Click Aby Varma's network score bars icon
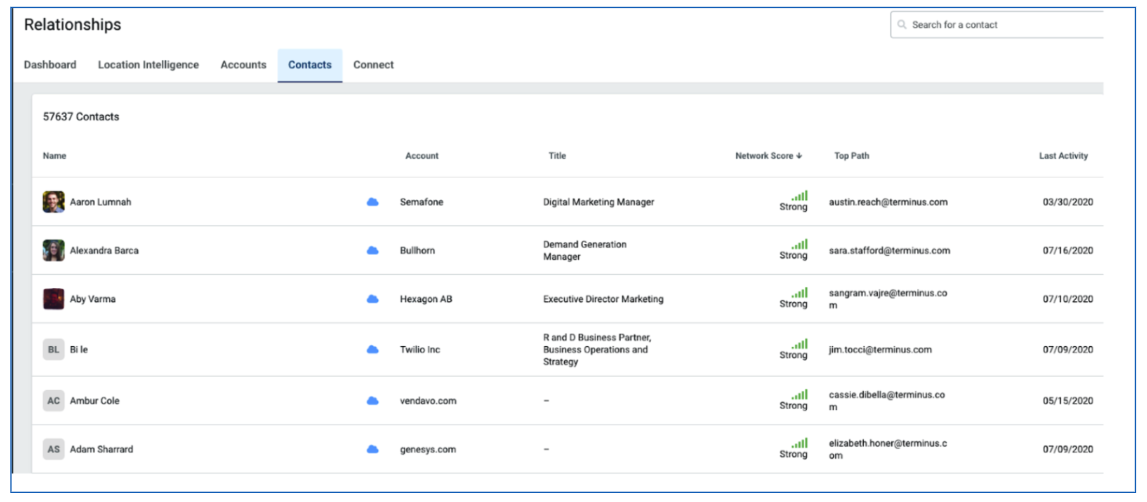This screenshot has height=502, width=1147. 800,292
